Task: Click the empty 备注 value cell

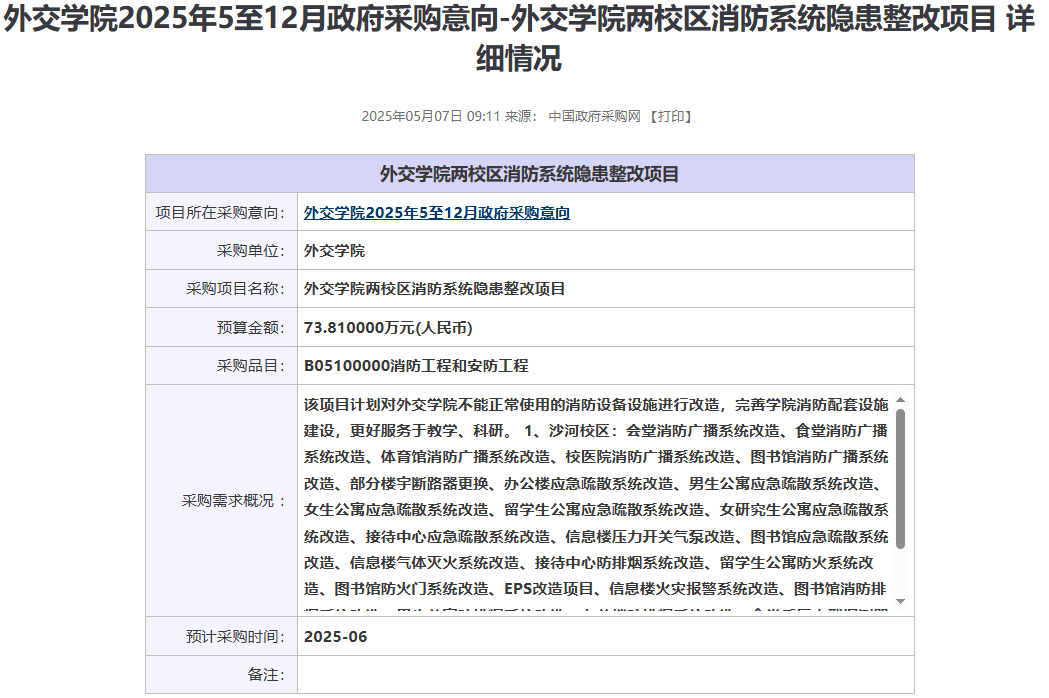Action: (x=605, y=674)
